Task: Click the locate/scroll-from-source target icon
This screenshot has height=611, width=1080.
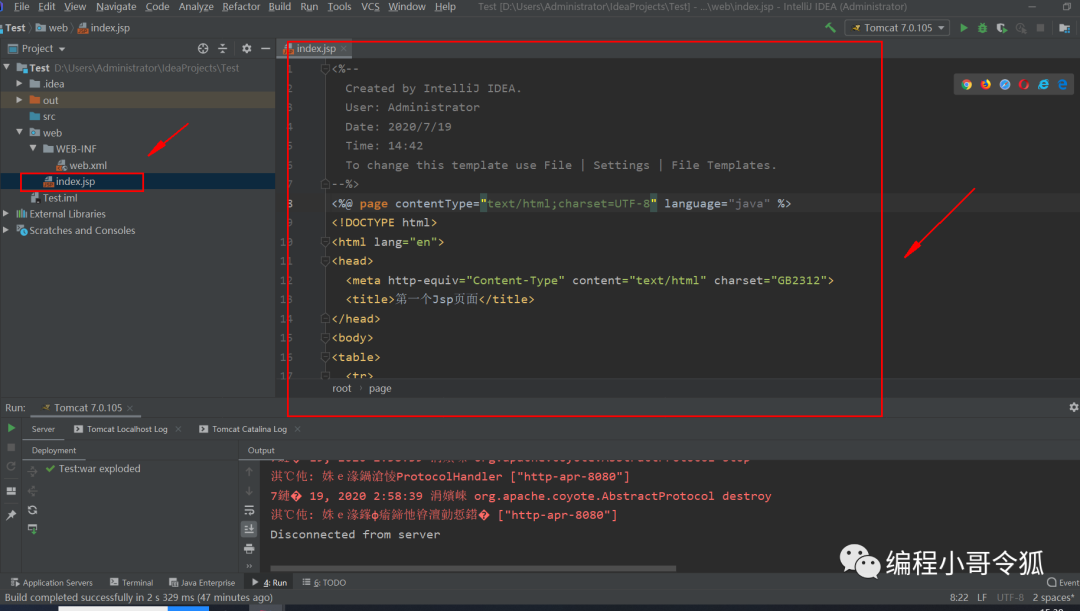Action: (x=202, y=48)
